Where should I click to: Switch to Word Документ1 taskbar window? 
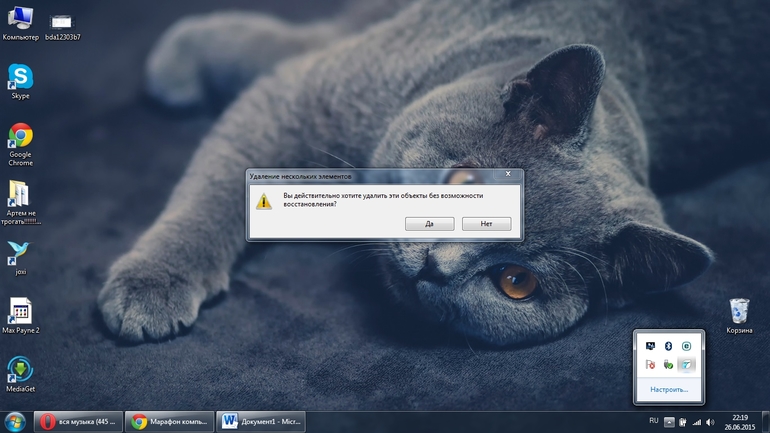tap(260, 421)
